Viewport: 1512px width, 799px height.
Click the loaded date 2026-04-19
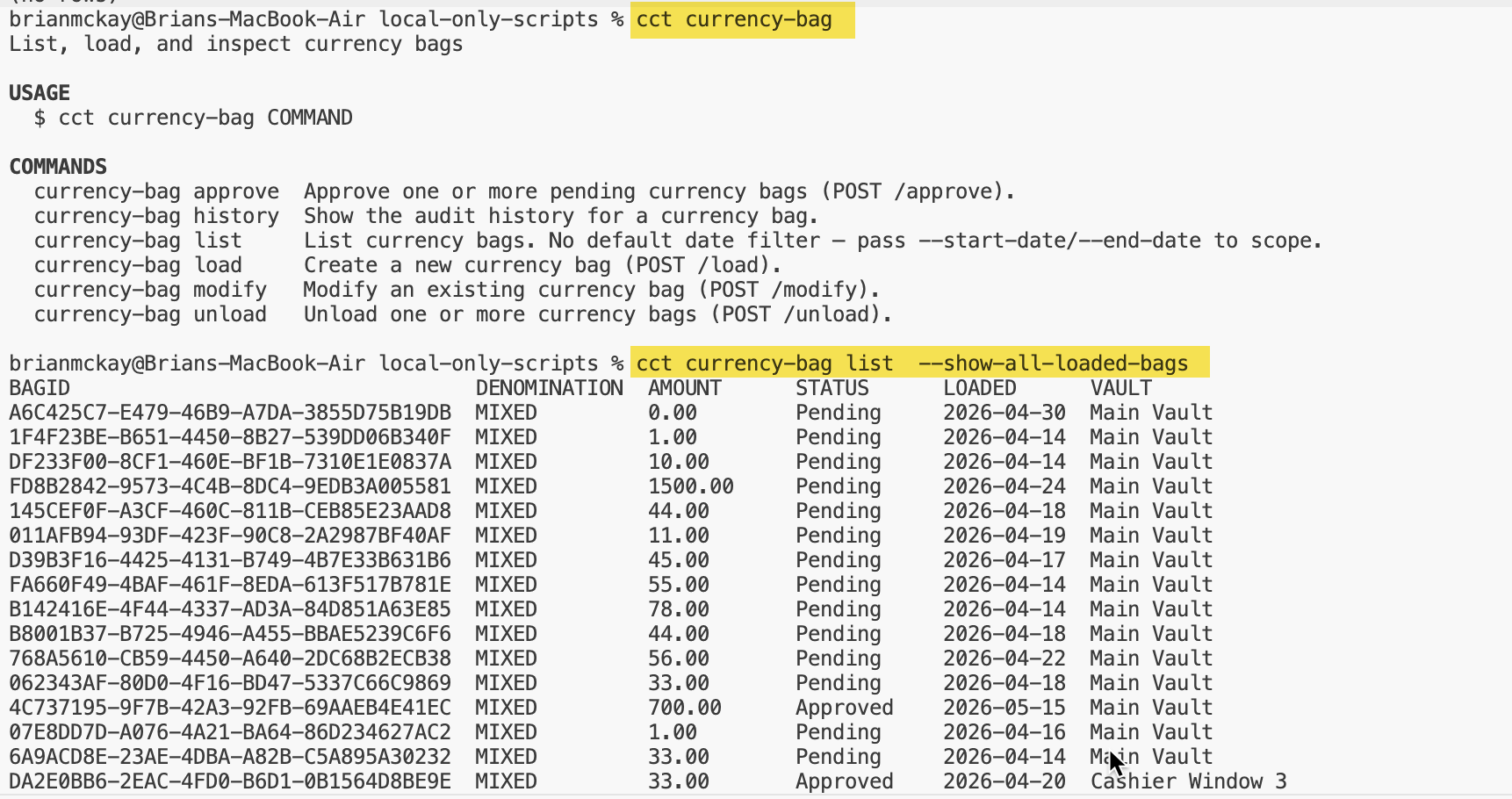click(1004, 536)
